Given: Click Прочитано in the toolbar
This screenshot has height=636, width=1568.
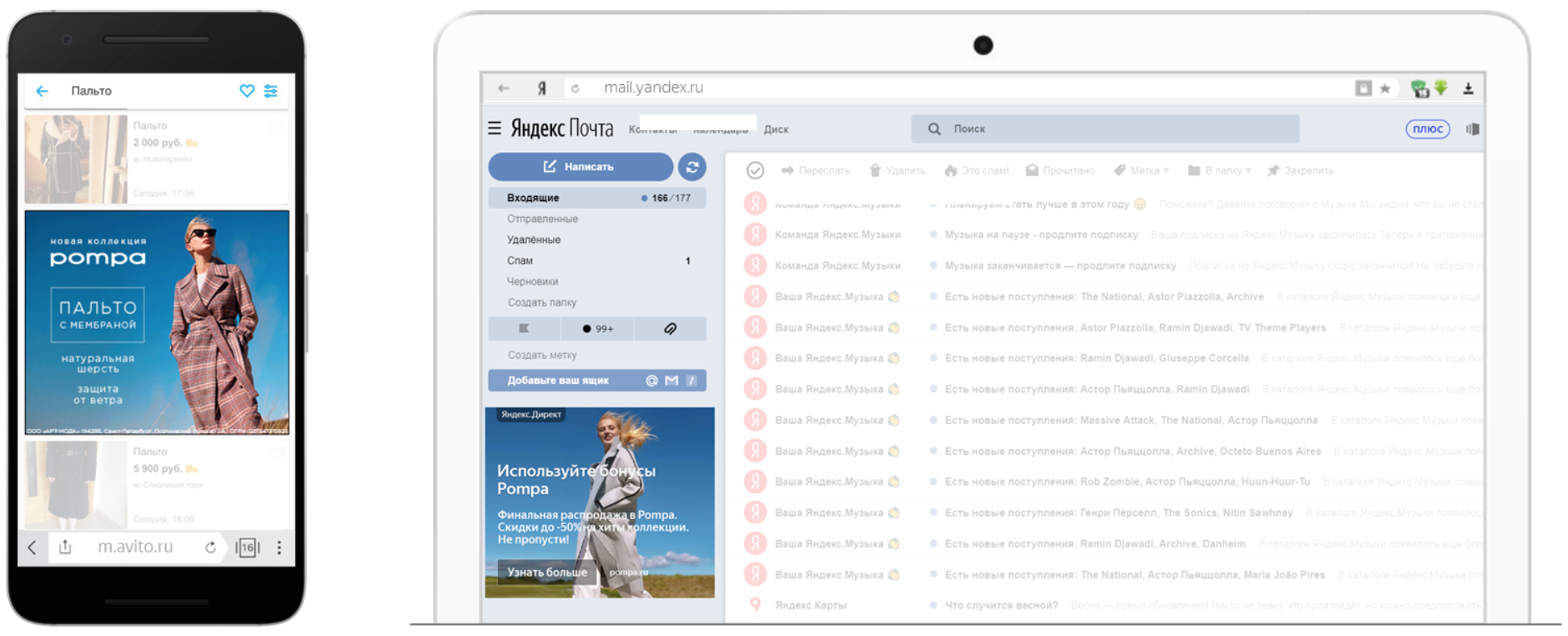Looking at the screenshot, I should [1059, 170].
